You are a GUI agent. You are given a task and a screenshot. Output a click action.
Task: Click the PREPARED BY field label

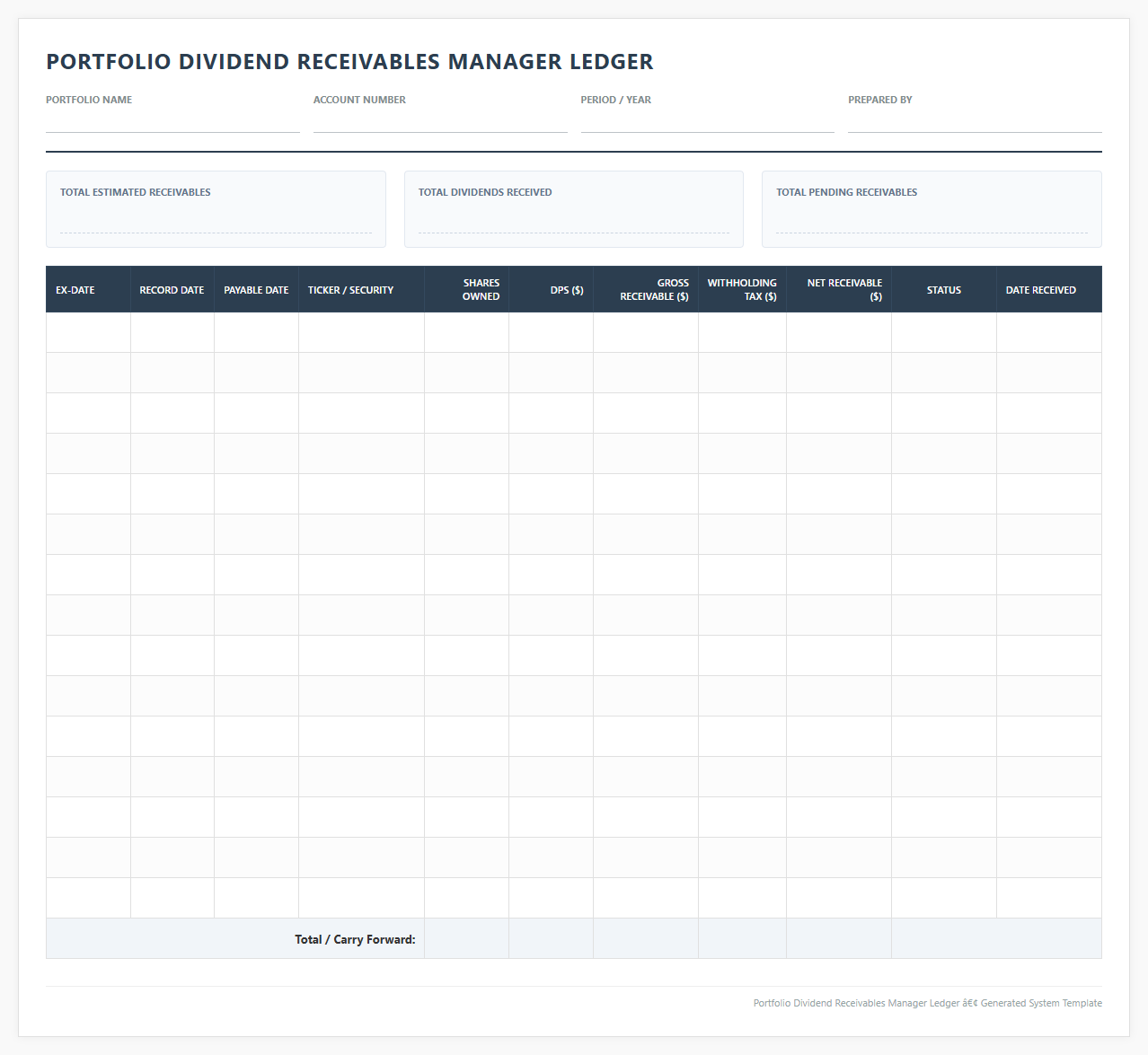[x=880, y=100]
